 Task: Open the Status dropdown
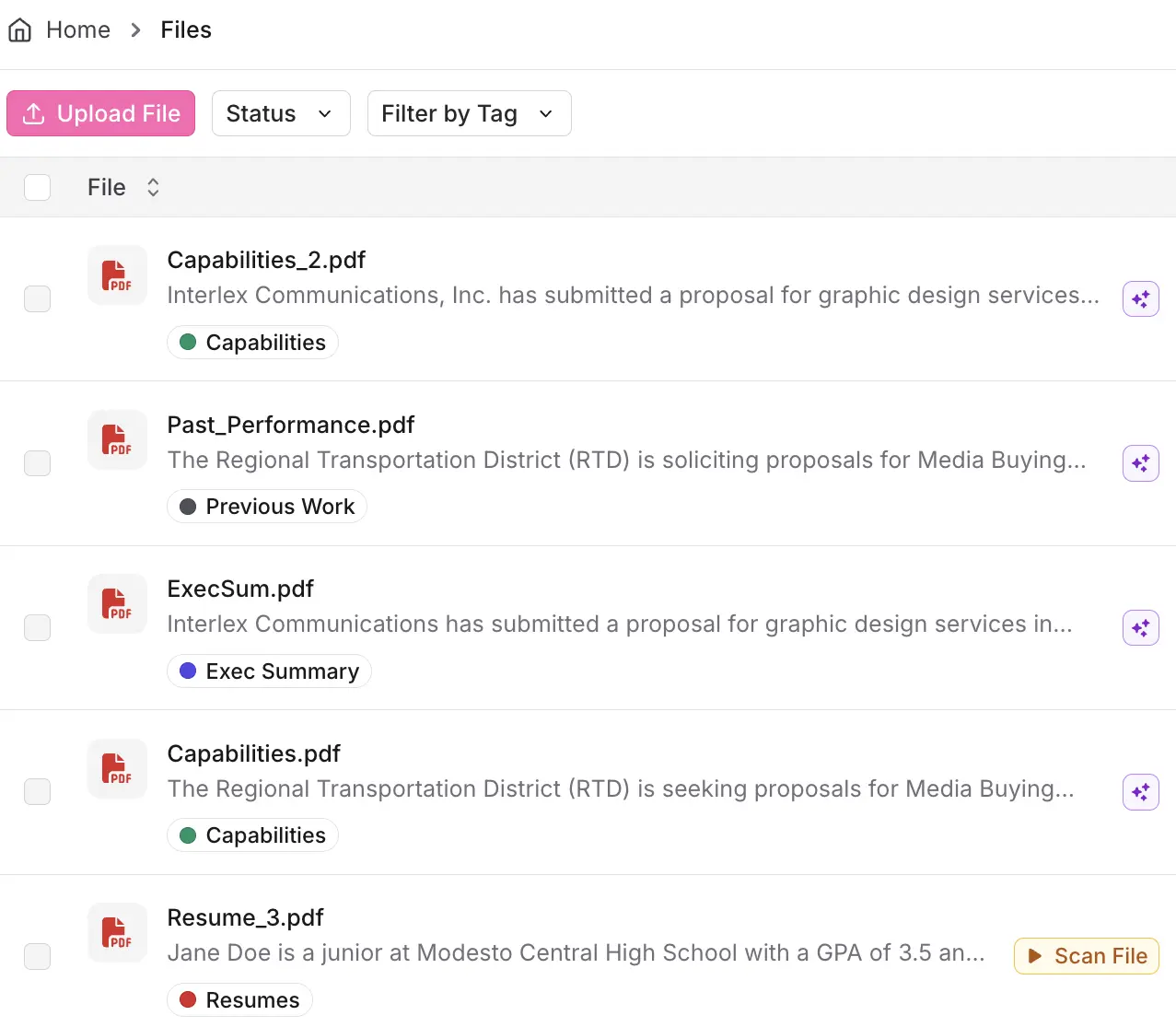point(280,112)
